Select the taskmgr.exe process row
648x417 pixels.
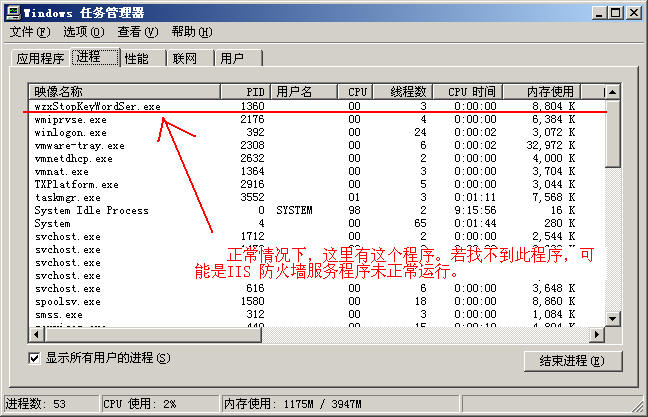click(317, 198)
